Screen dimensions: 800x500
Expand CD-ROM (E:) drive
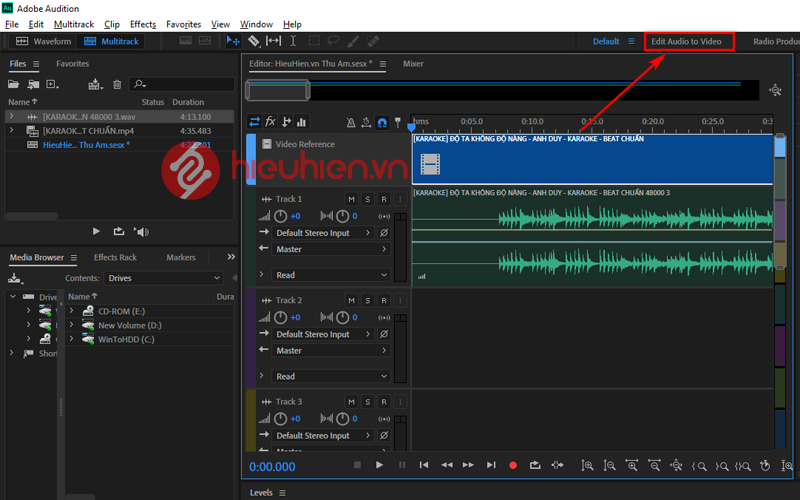point(71,311)
